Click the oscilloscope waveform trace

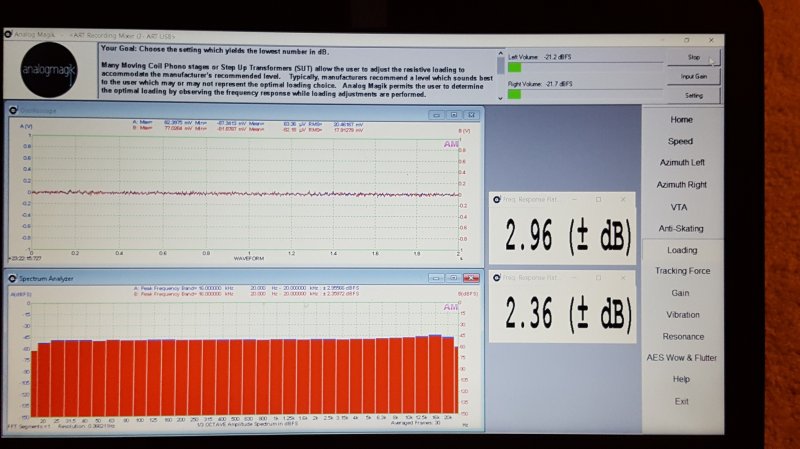pos(245,193)
